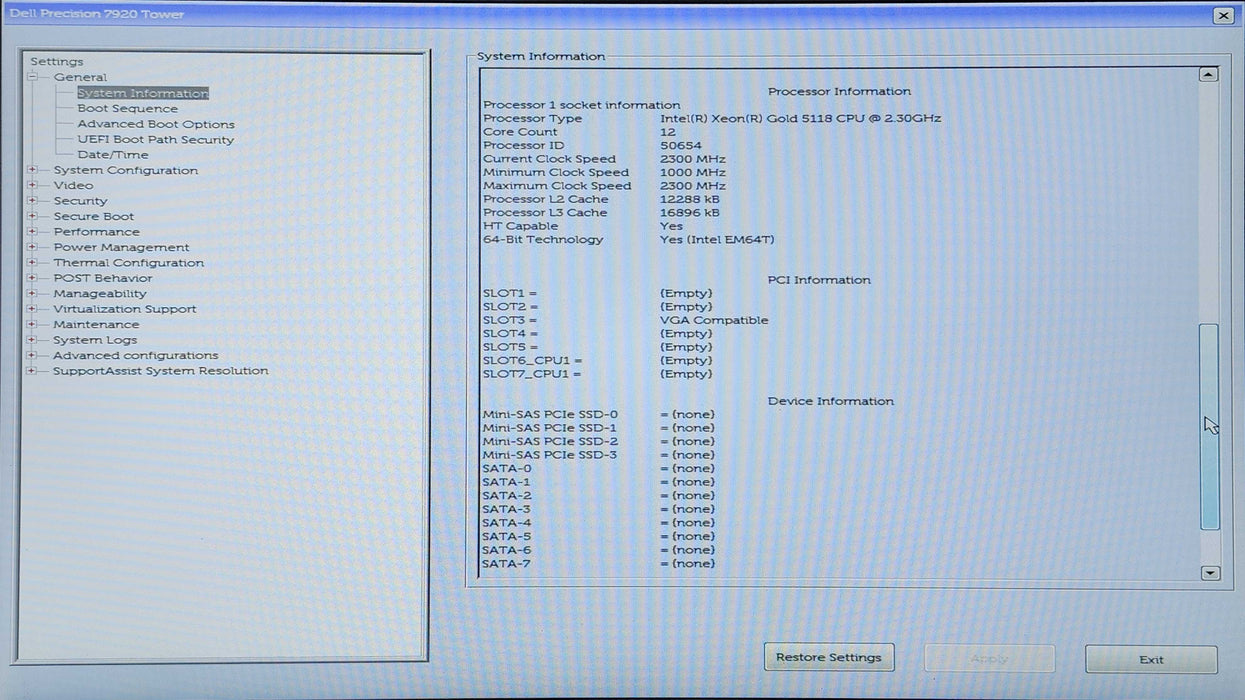Expand the Performance section
Screen dimensions: 1245x700
point(33,231)
